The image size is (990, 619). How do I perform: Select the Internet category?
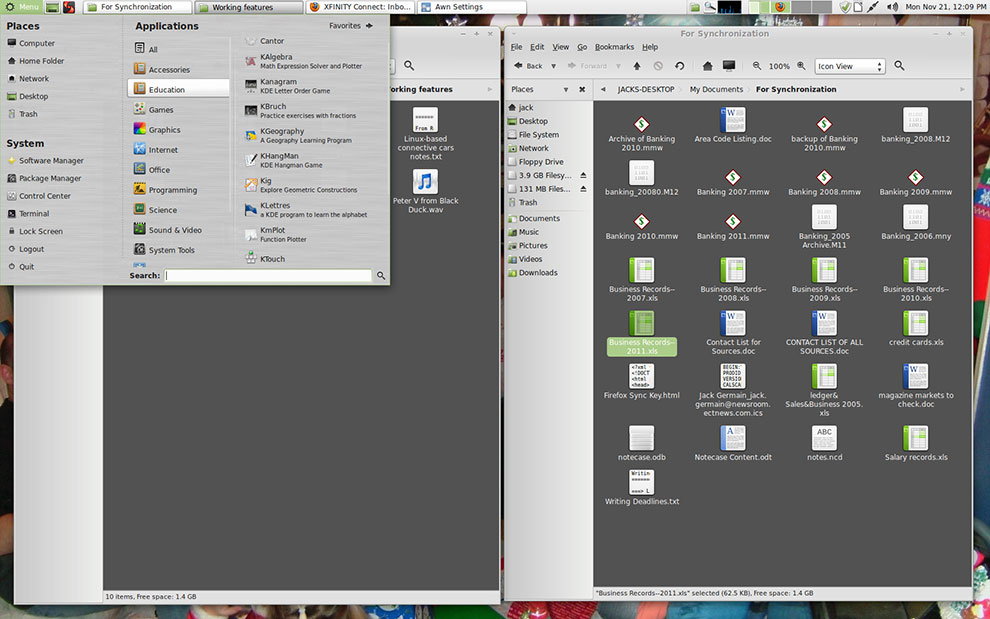pyautogui.click(x=178, y=150)
